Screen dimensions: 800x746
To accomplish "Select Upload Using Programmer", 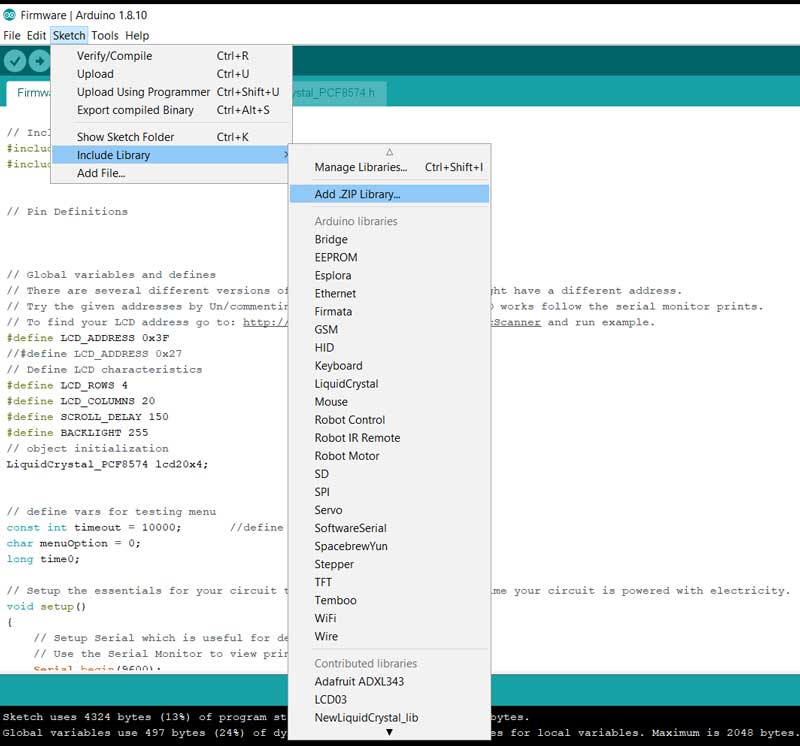I will coord(171,92).
